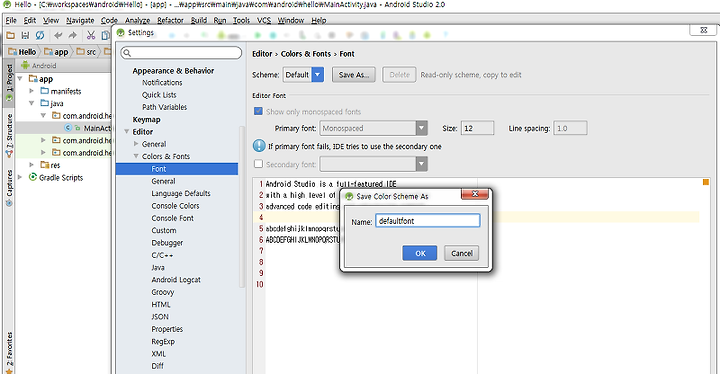The height and width of the screenshot is (374, 720).
Task: Select Keymap settings item
Action: (x=146, y=119)
